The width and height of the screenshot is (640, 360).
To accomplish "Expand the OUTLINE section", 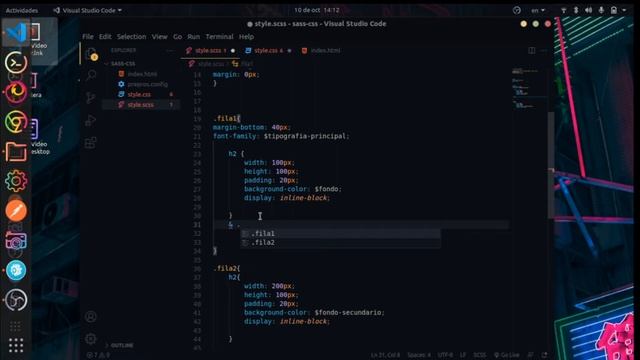I will [119, 345].
